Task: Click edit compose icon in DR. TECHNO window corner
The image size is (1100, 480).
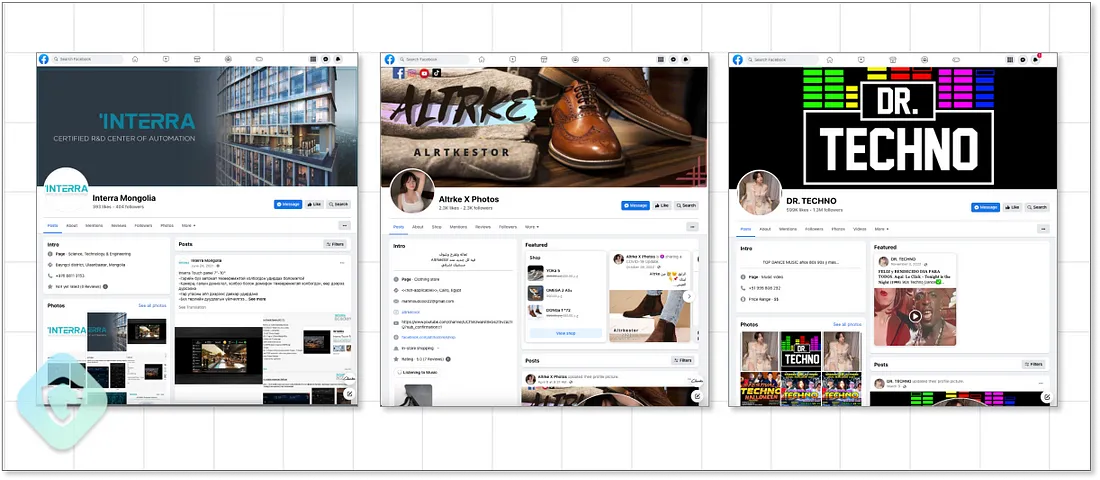Action: pos(1046,396)
